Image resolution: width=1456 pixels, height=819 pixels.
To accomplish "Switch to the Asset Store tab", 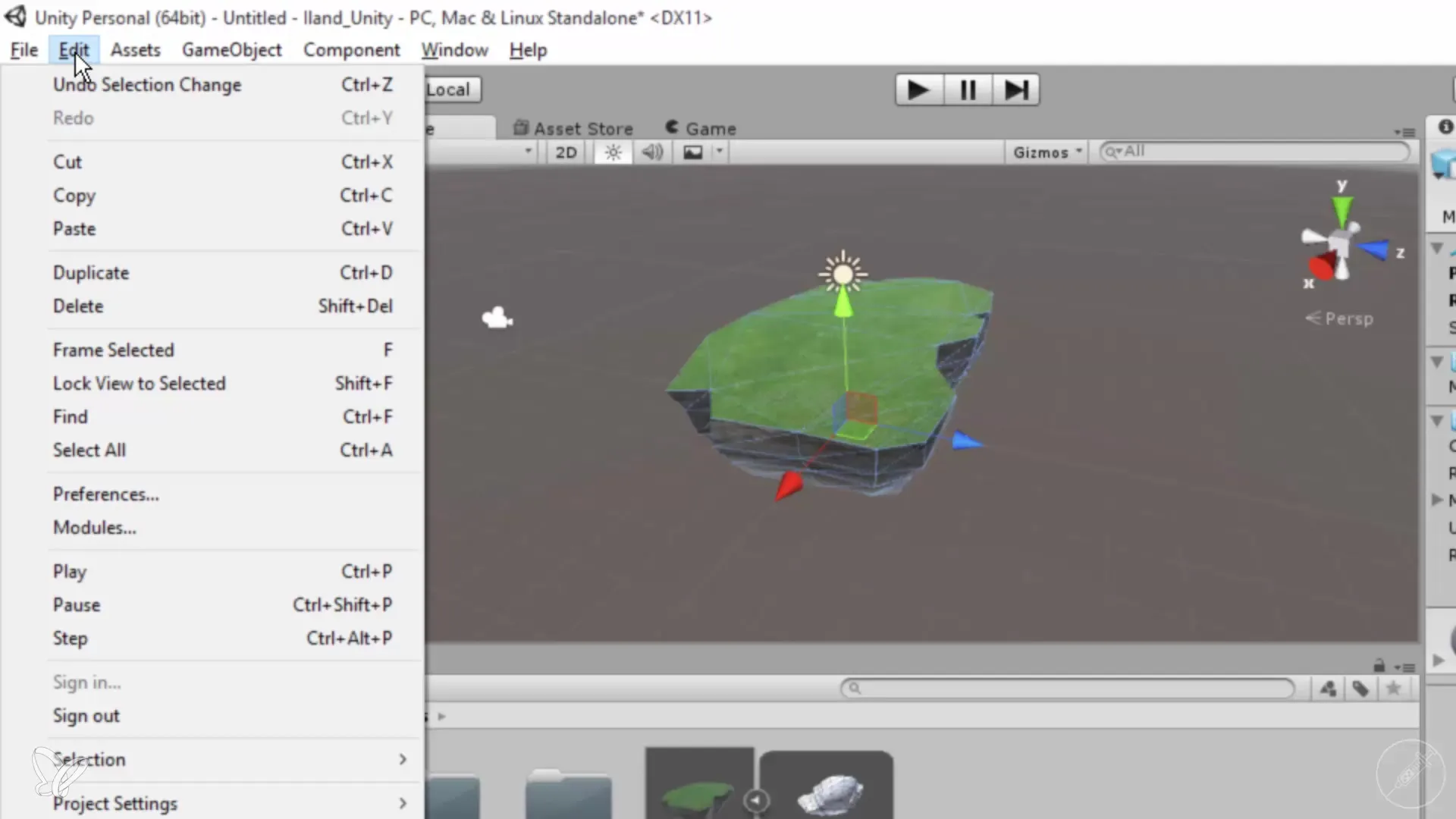I will tap(573, 128).
